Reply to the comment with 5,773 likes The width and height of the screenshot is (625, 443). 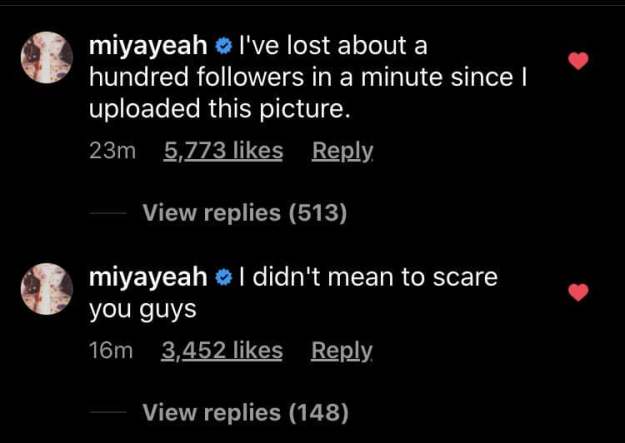coord(343,151)
